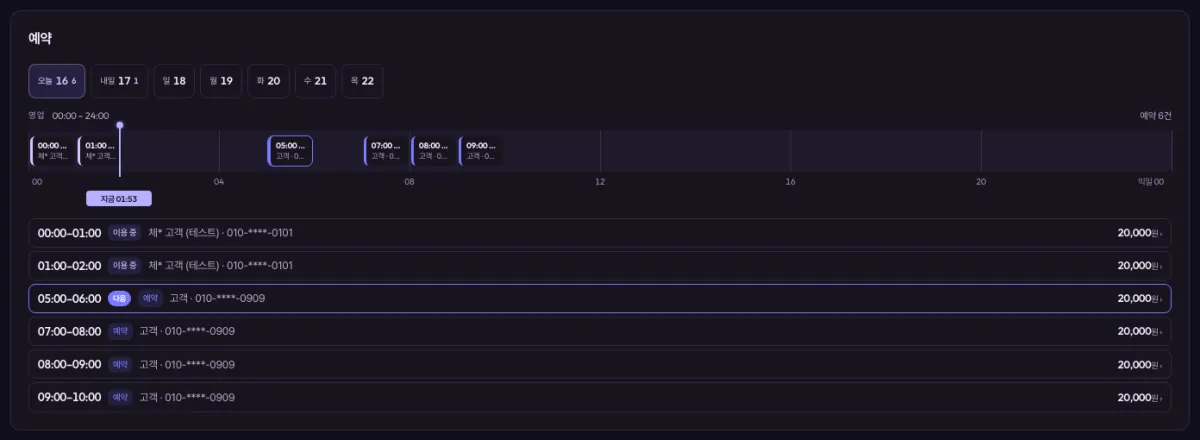The height and width of the screenshot is (440, 1200).
Task: Open the 09:00 block on the timeline
Action: point(480,151)
